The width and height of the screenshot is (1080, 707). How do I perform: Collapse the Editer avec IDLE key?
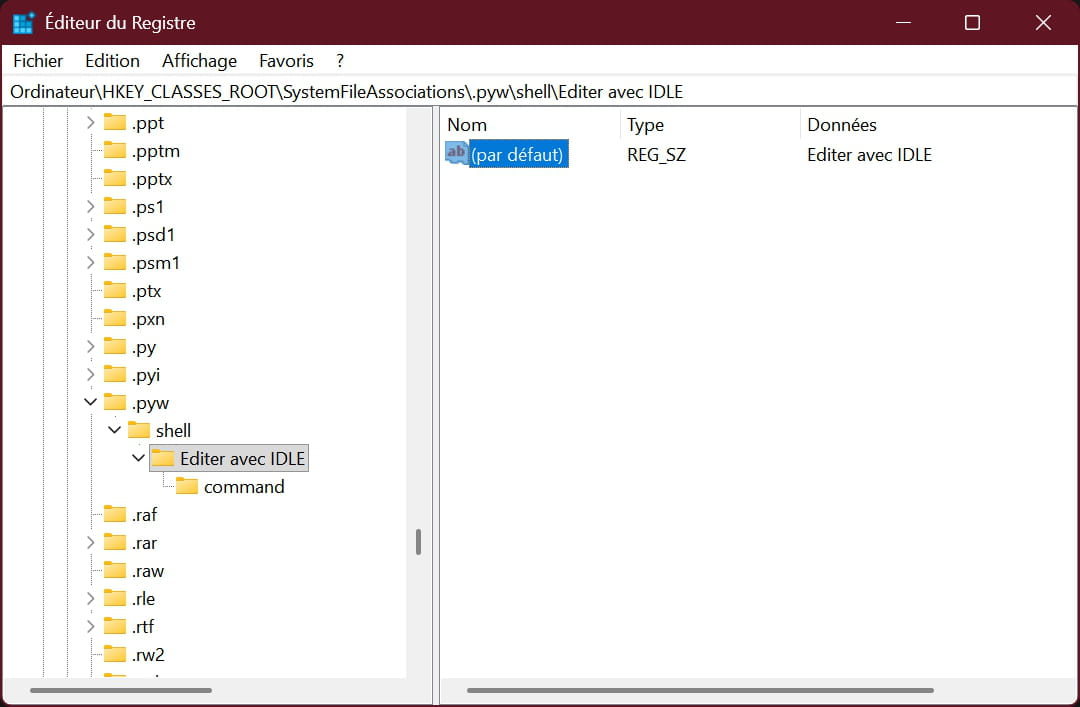click(138, 458)
